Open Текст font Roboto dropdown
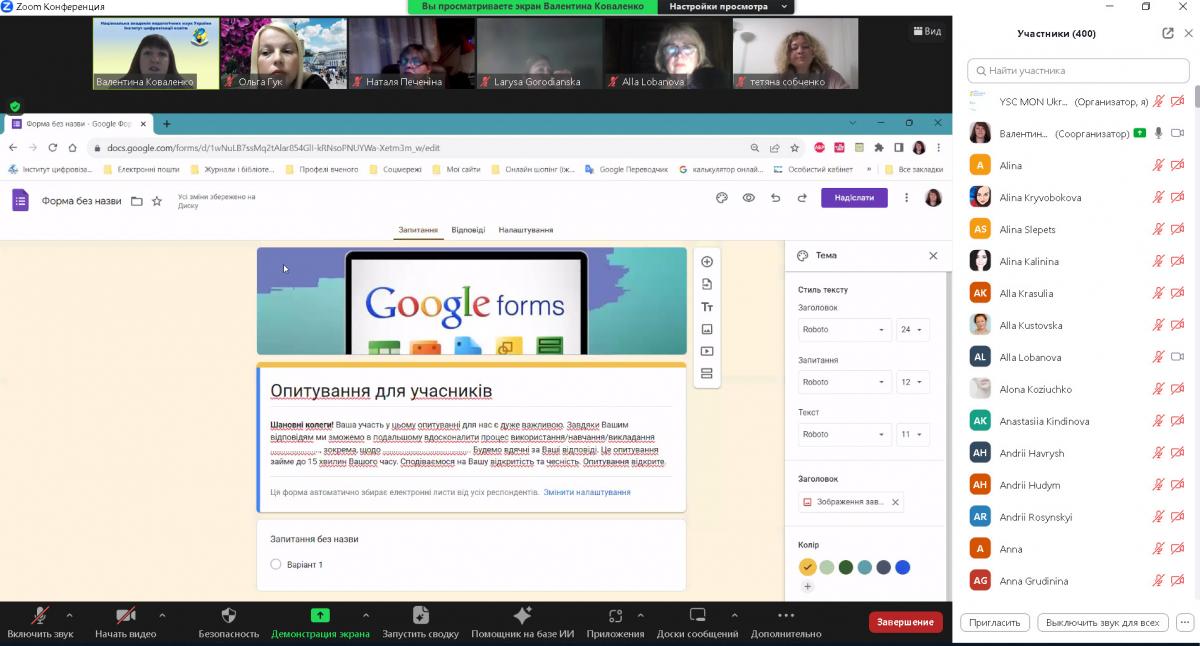Screen dimensions: 1200x646 844,434
